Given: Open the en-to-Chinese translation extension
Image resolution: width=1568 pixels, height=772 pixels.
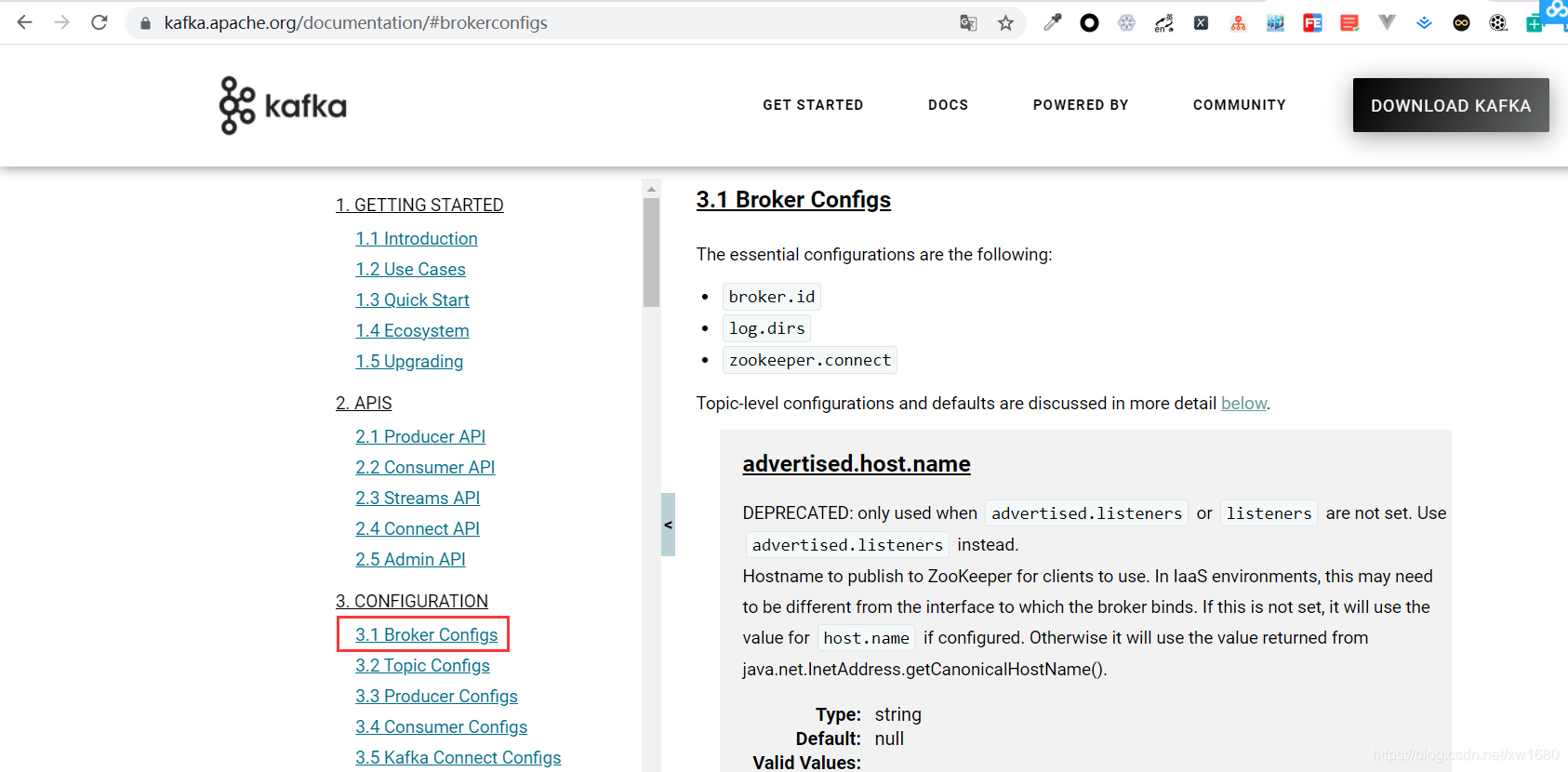Looking at the screenshot, I should pos(1163,23).
